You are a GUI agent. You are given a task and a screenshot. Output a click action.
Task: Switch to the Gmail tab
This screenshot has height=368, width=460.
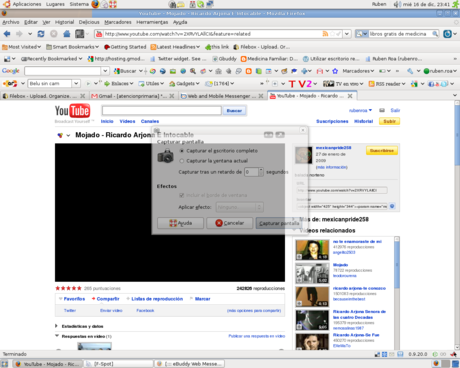(x=133, y=96)
